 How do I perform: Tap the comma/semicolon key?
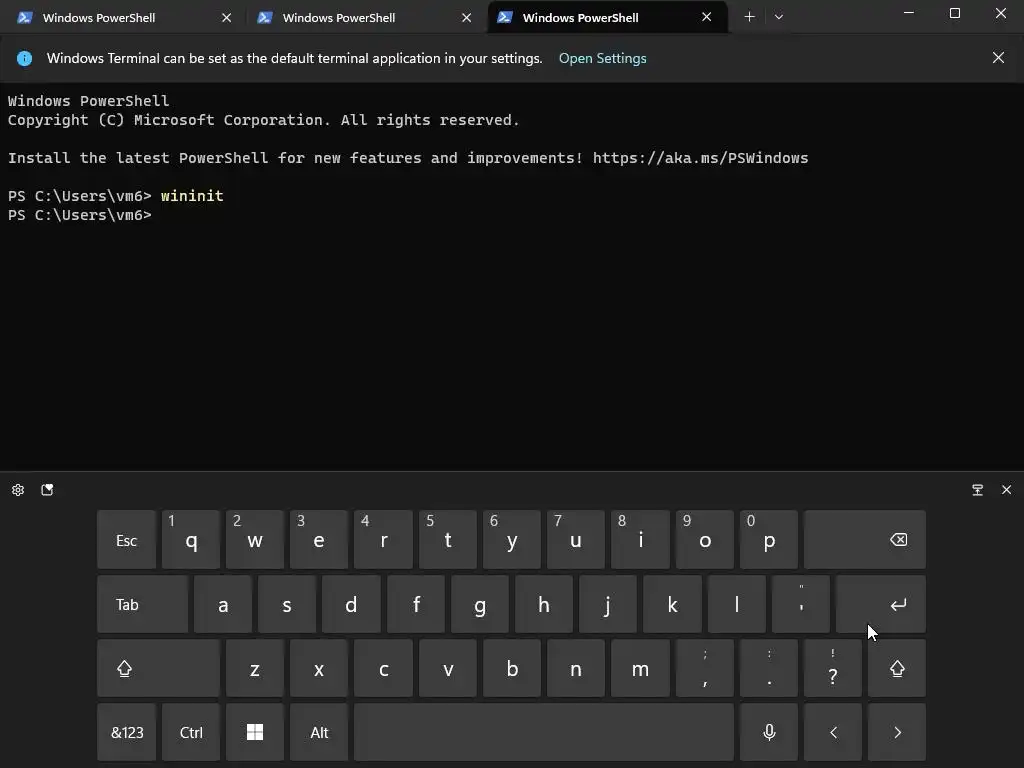[x=704, y=668]
